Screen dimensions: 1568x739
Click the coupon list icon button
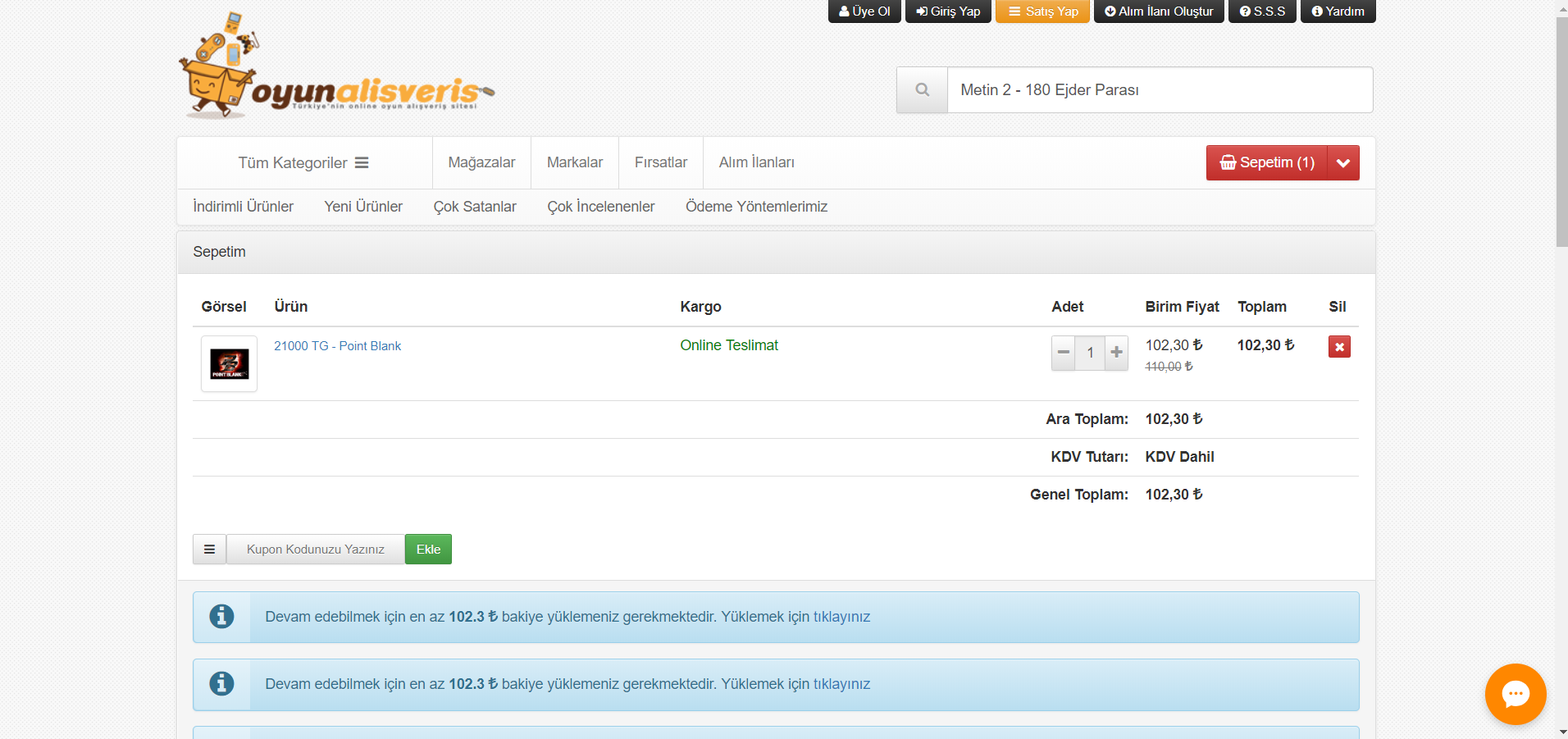(x=209, y=549)
